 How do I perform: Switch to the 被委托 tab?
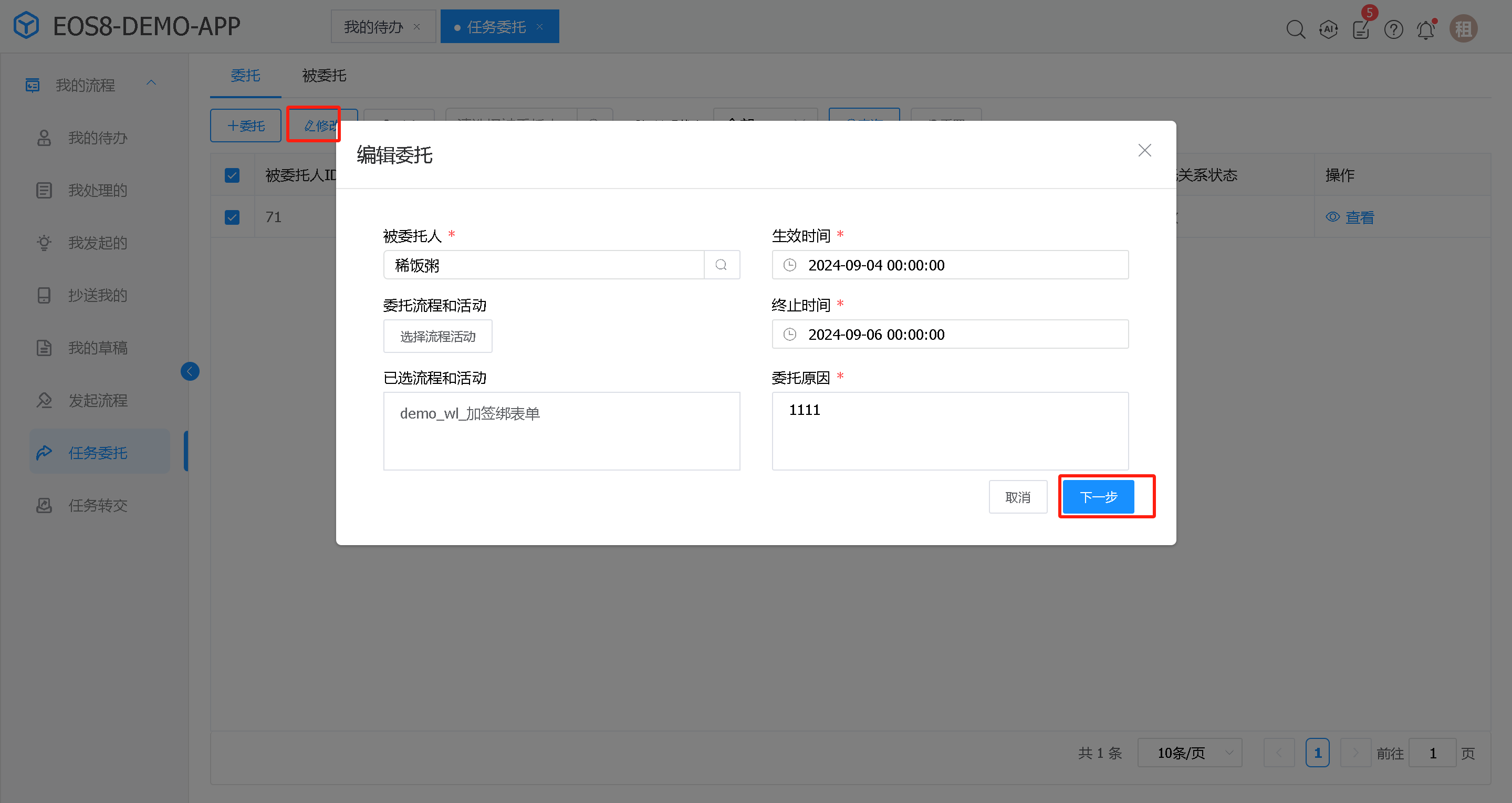click(324, 76)
